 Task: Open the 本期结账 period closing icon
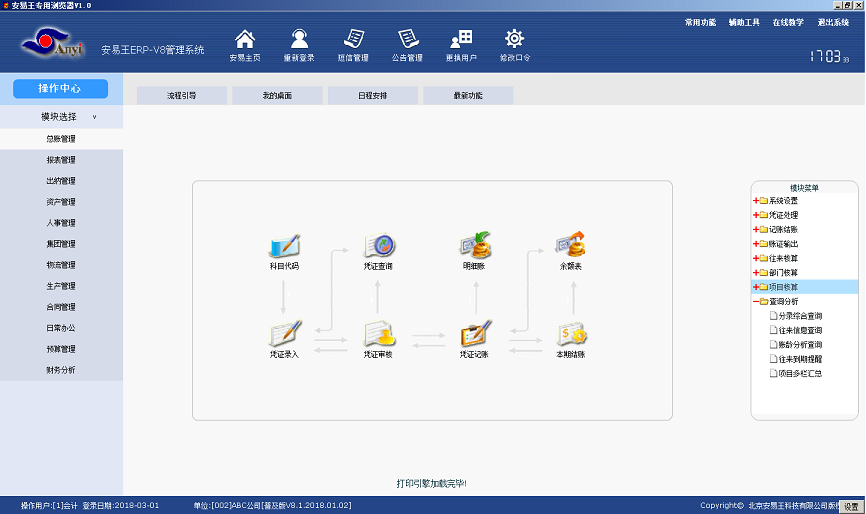[x=572, y=333]
